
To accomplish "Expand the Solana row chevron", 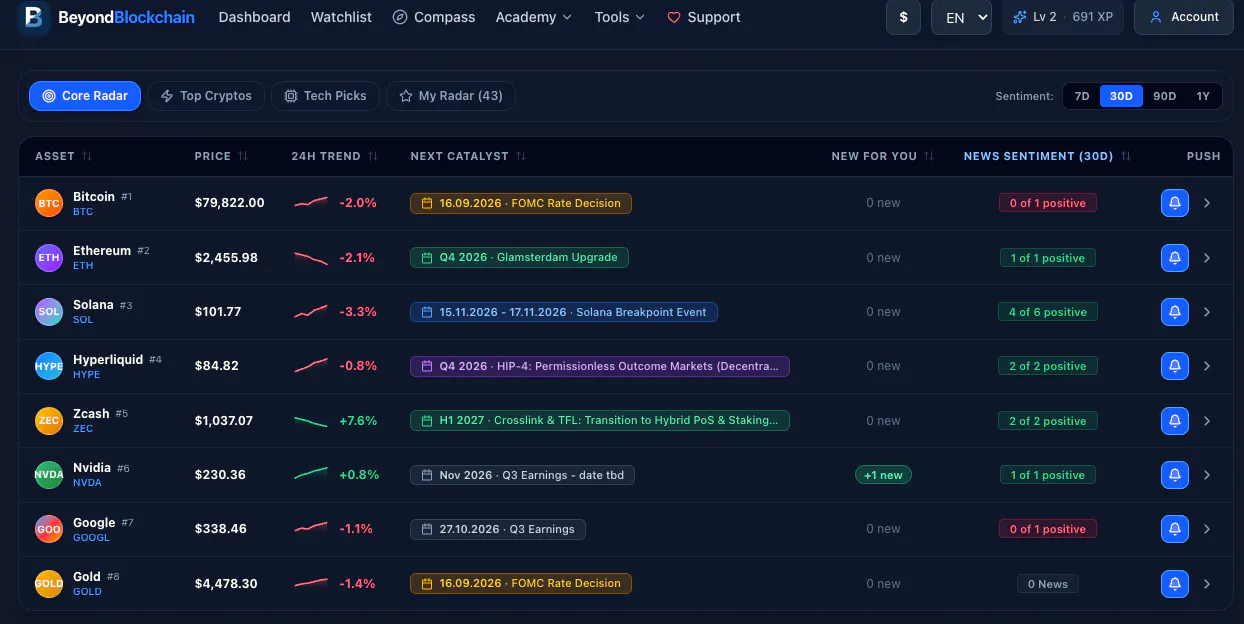I will [1207, 312].
